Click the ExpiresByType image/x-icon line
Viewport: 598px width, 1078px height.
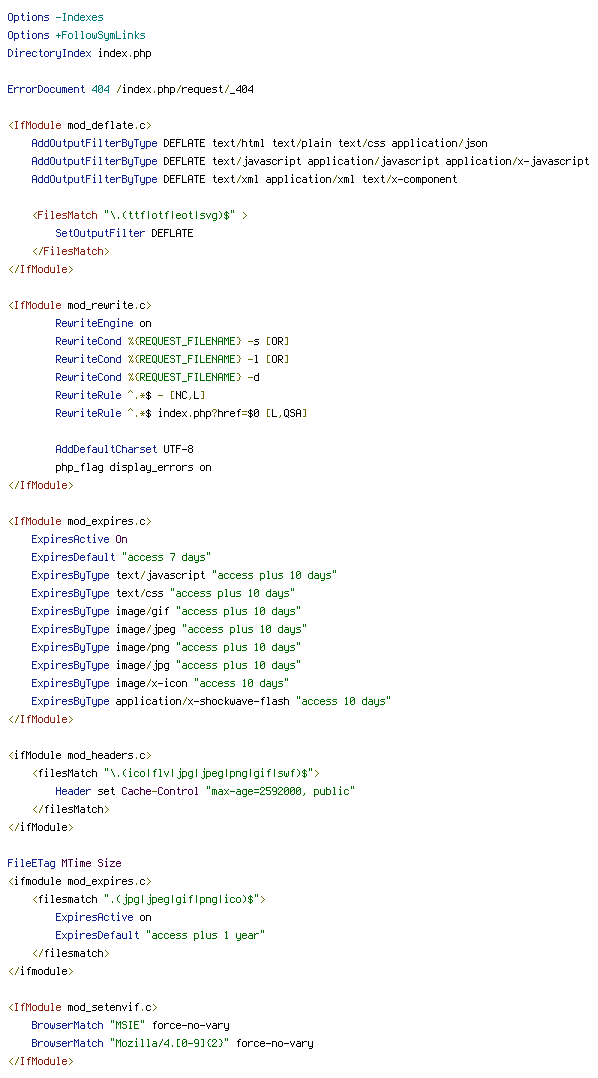pos(160,683)
